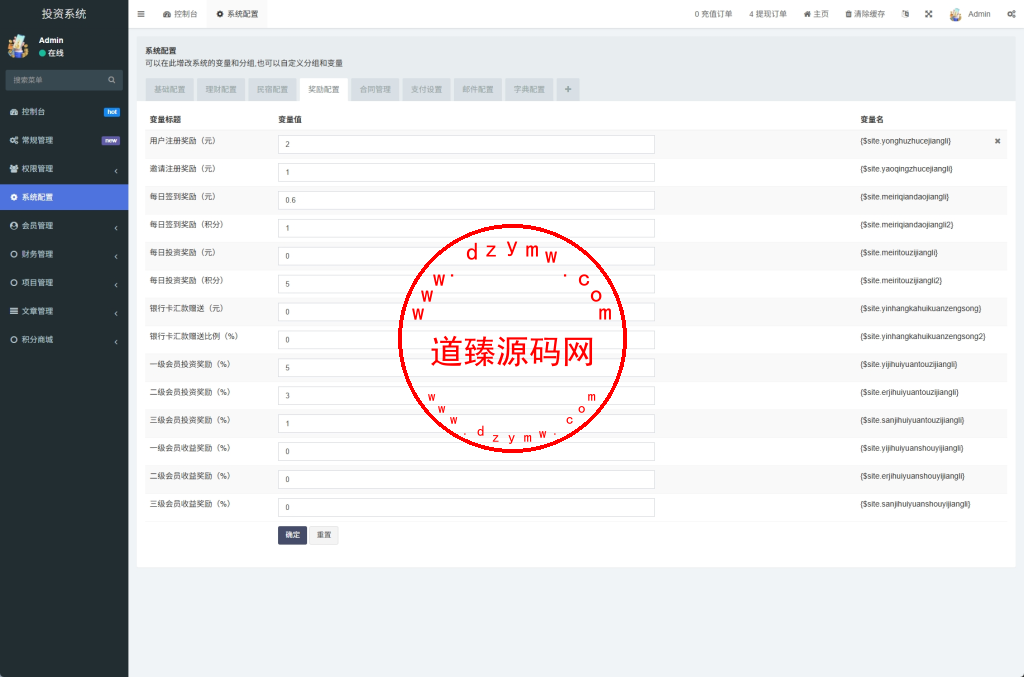Open 0 充值订单 link in top bar

[713, 14]
